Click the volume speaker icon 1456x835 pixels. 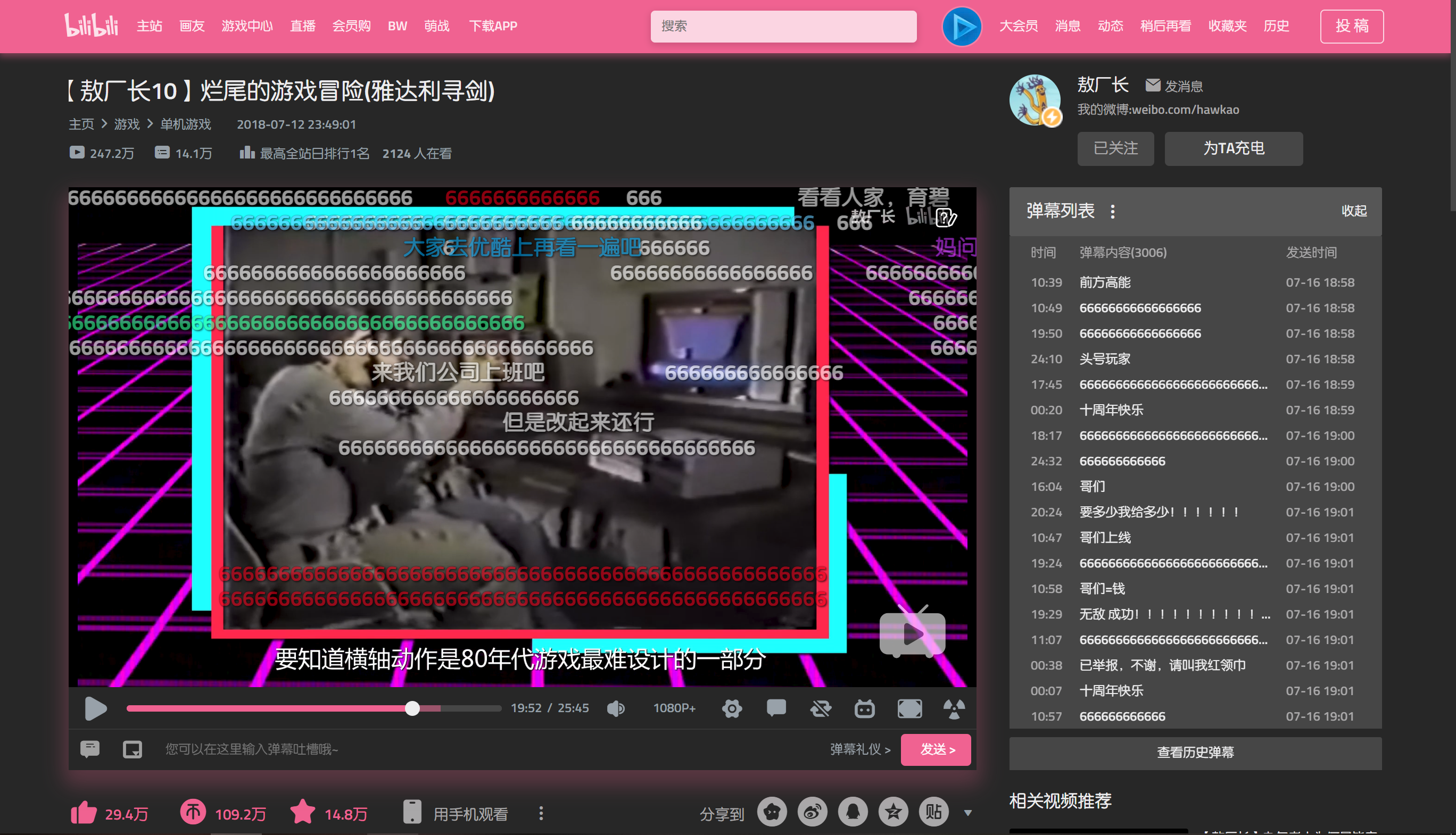click(616, 708)
